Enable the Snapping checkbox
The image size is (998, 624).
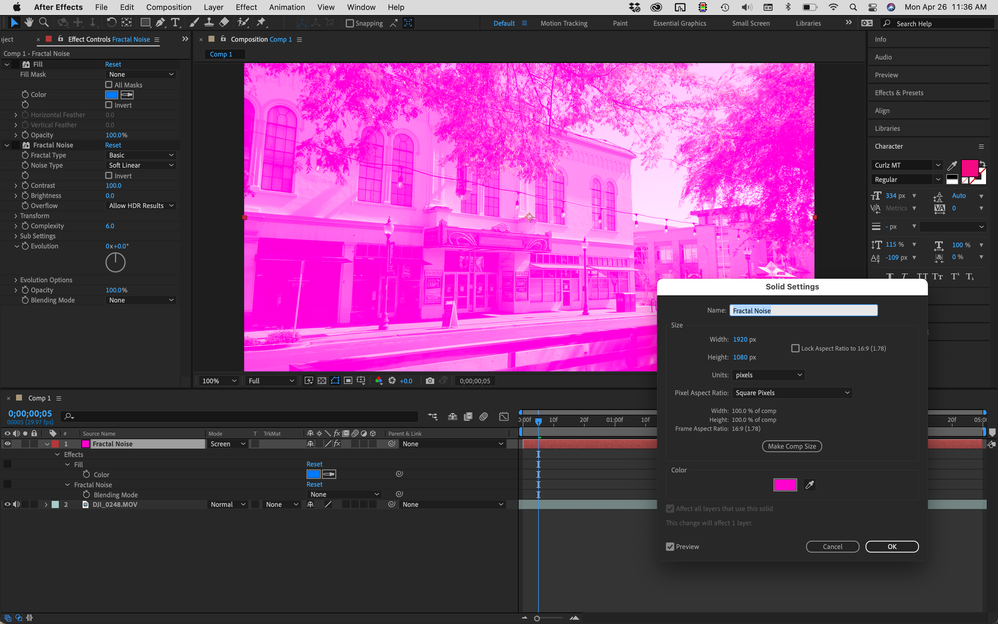(x=350, y=23)
